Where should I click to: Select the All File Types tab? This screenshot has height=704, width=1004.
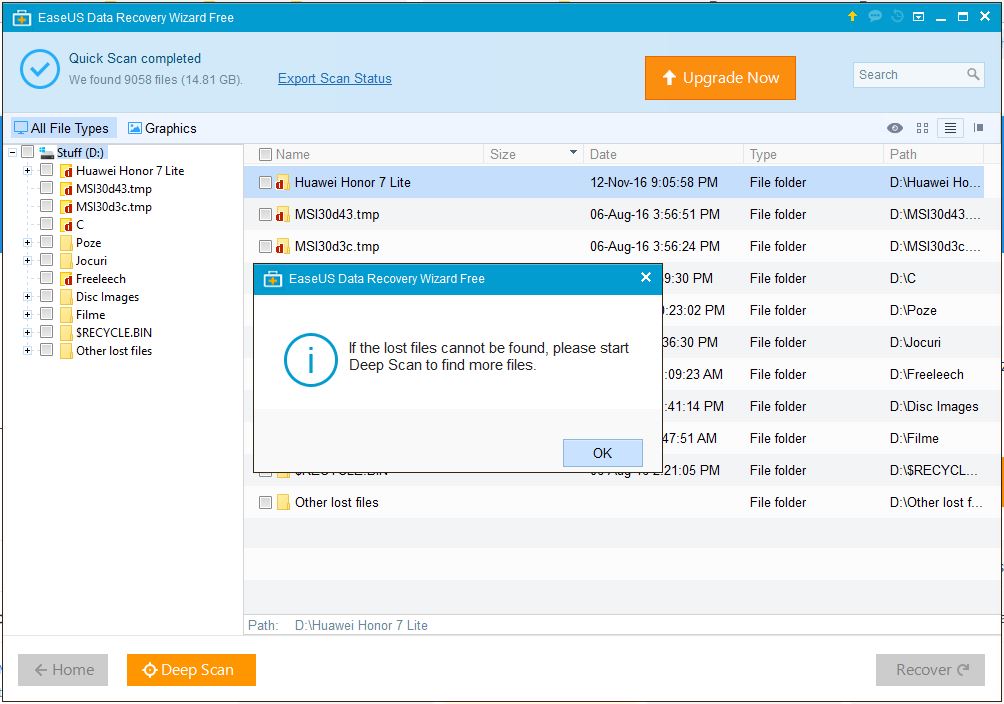tap(62, 128)
